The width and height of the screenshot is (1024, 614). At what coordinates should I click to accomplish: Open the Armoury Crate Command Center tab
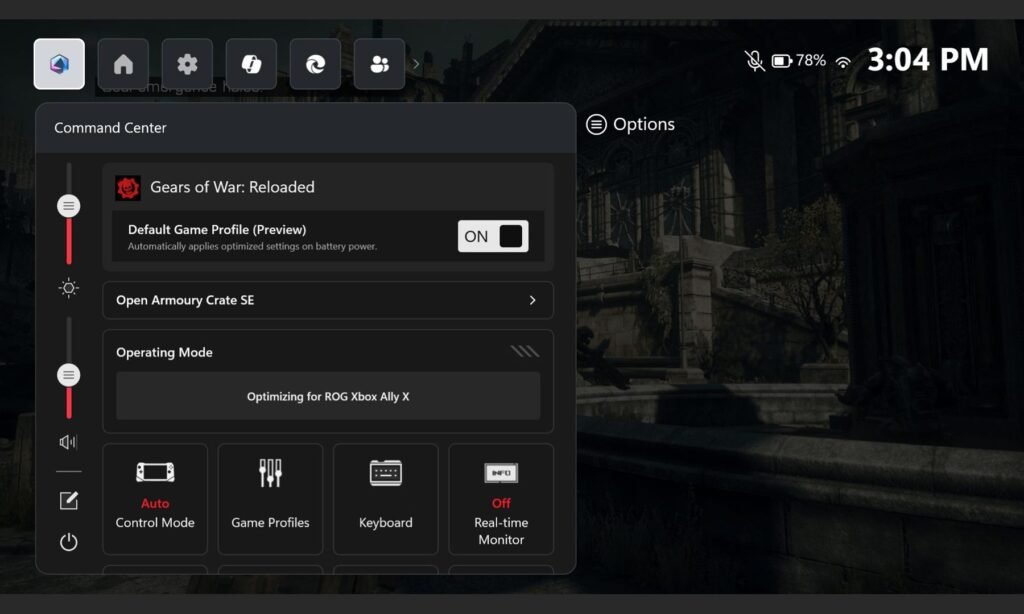tap(59, 64)
